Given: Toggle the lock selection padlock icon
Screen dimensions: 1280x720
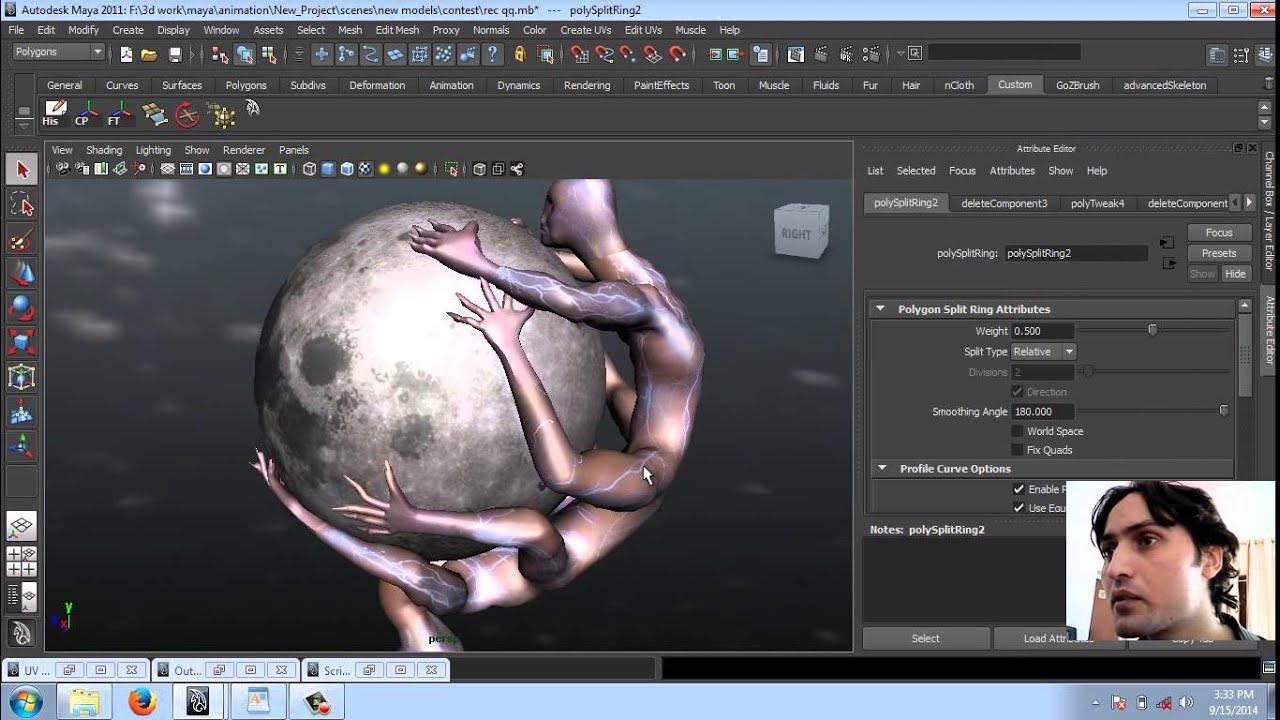Looking at the screenshot, I should pos(520,54).
